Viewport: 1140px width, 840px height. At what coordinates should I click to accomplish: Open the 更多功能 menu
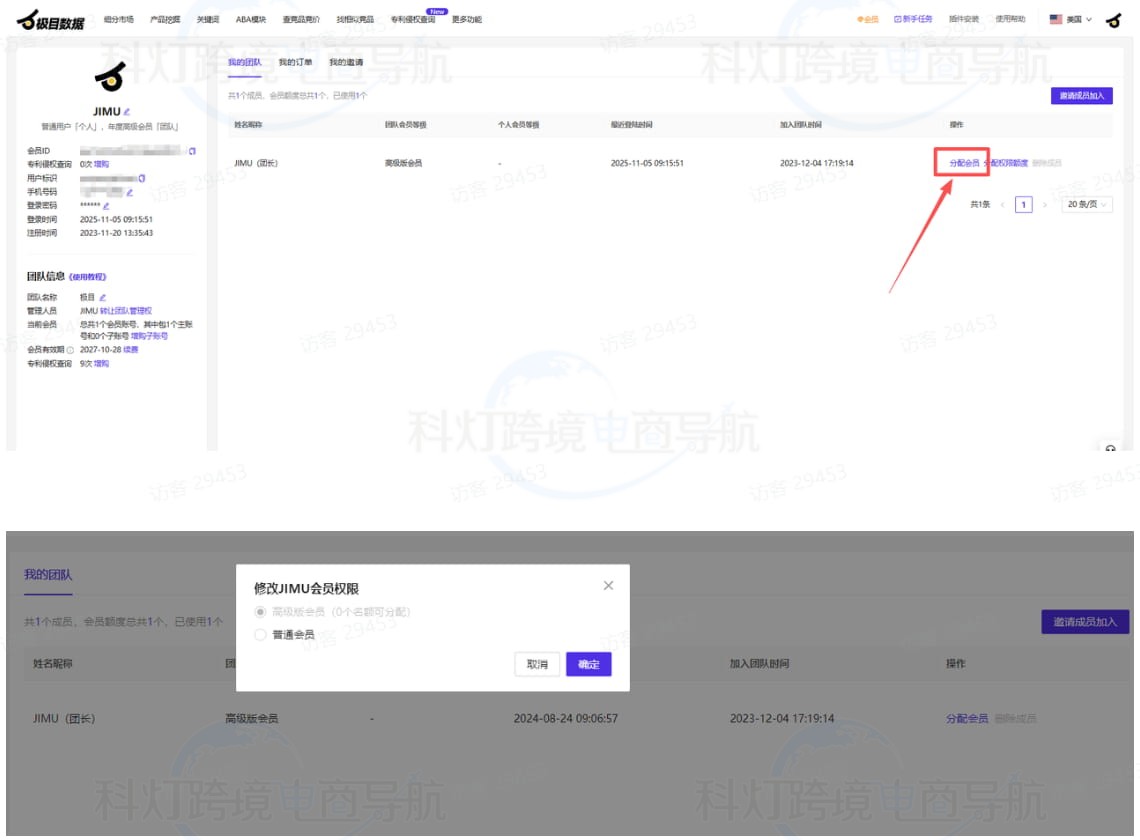pos(466,19)
